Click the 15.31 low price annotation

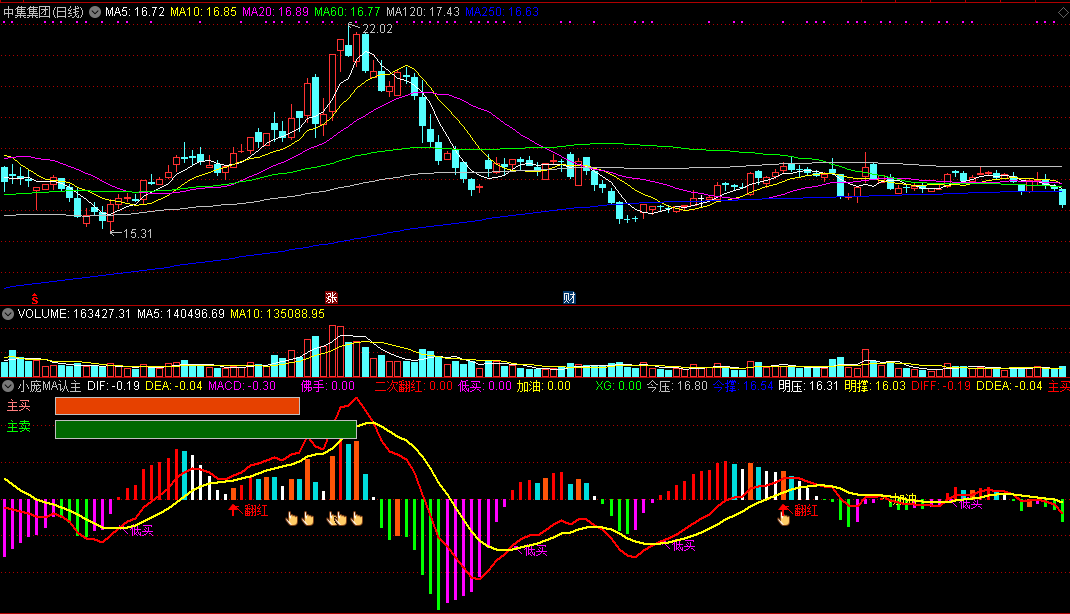tap(138, 233)
